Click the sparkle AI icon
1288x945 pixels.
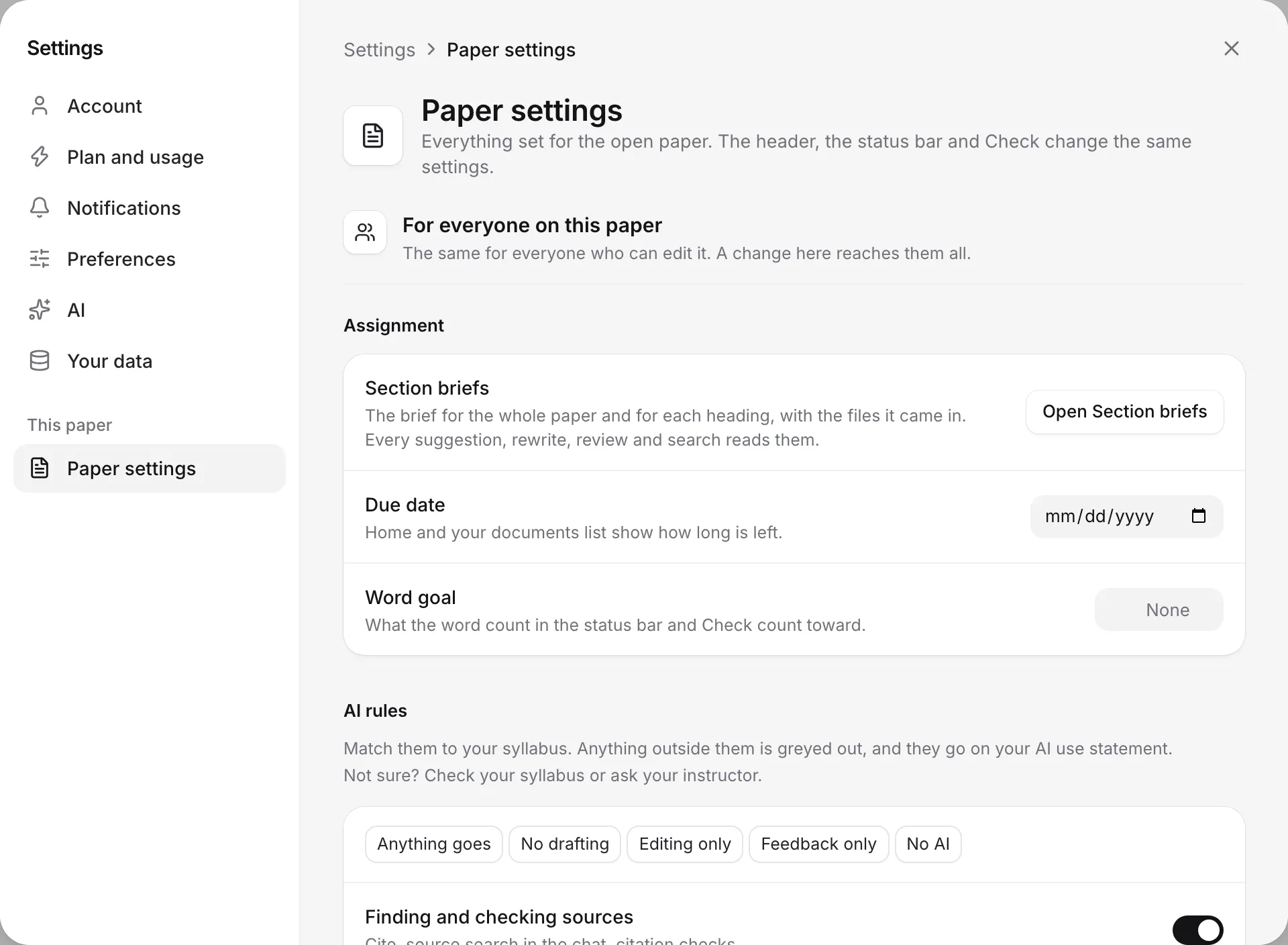tap(40, 310)
